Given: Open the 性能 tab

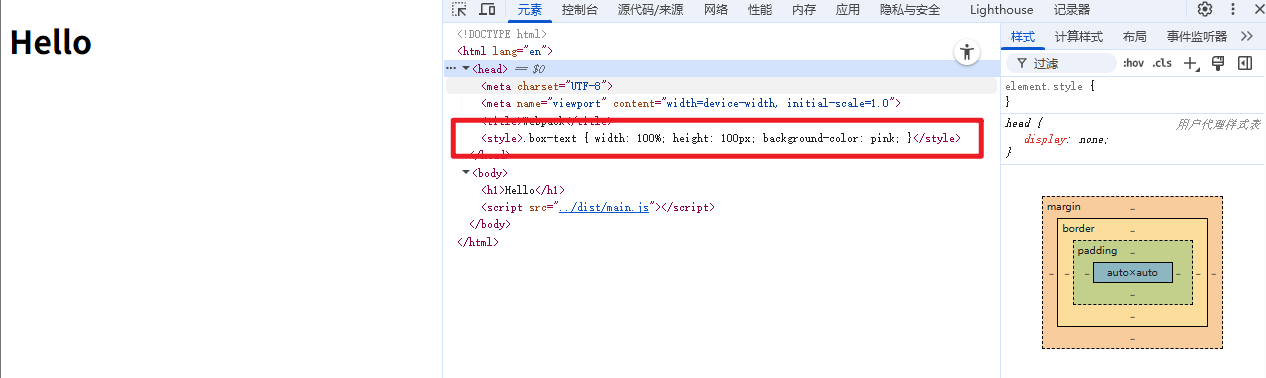Looking at the screenshot, I should [760, 10].
